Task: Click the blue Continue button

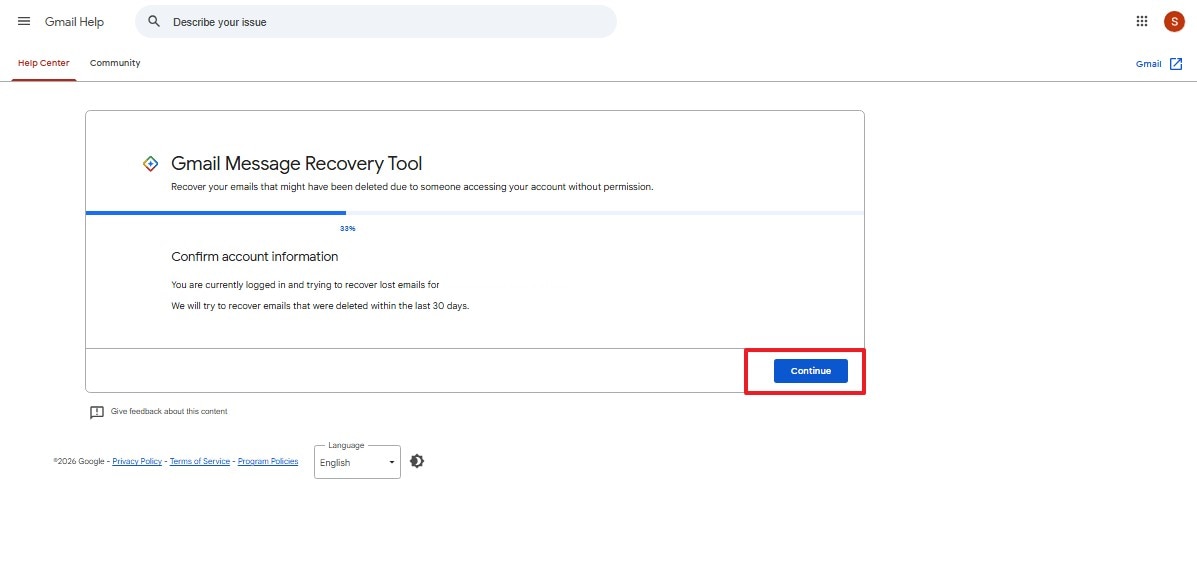Action: coord(811,371)
